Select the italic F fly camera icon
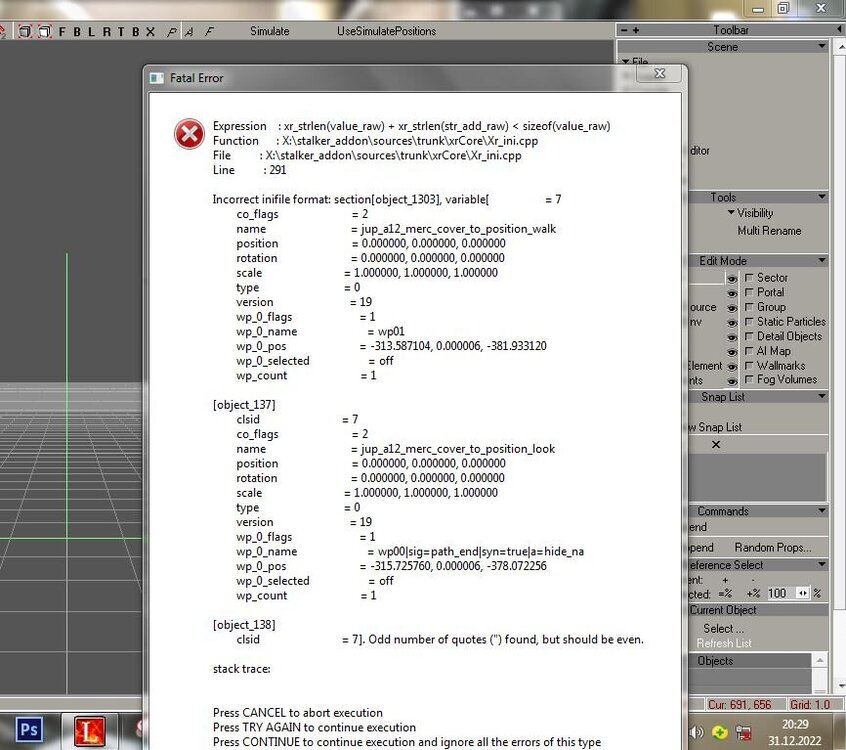The height and width of the screenshot is (750, 846). coord(209,32)
